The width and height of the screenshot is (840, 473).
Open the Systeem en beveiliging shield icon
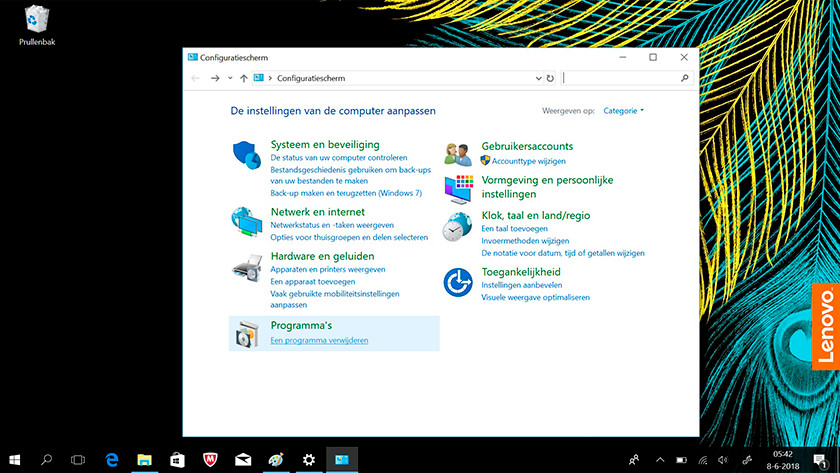click(246, 155)
